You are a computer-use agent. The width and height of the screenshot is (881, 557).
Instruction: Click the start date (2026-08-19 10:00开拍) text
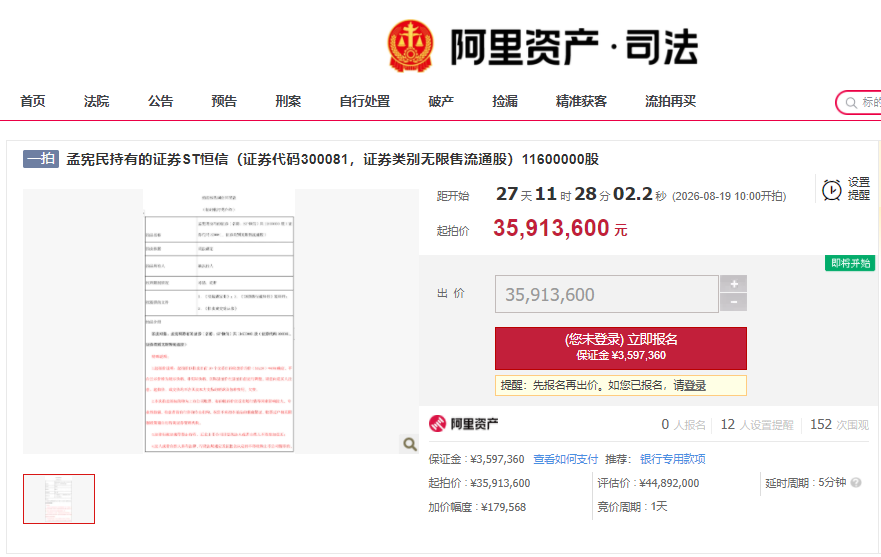[729, 196]
